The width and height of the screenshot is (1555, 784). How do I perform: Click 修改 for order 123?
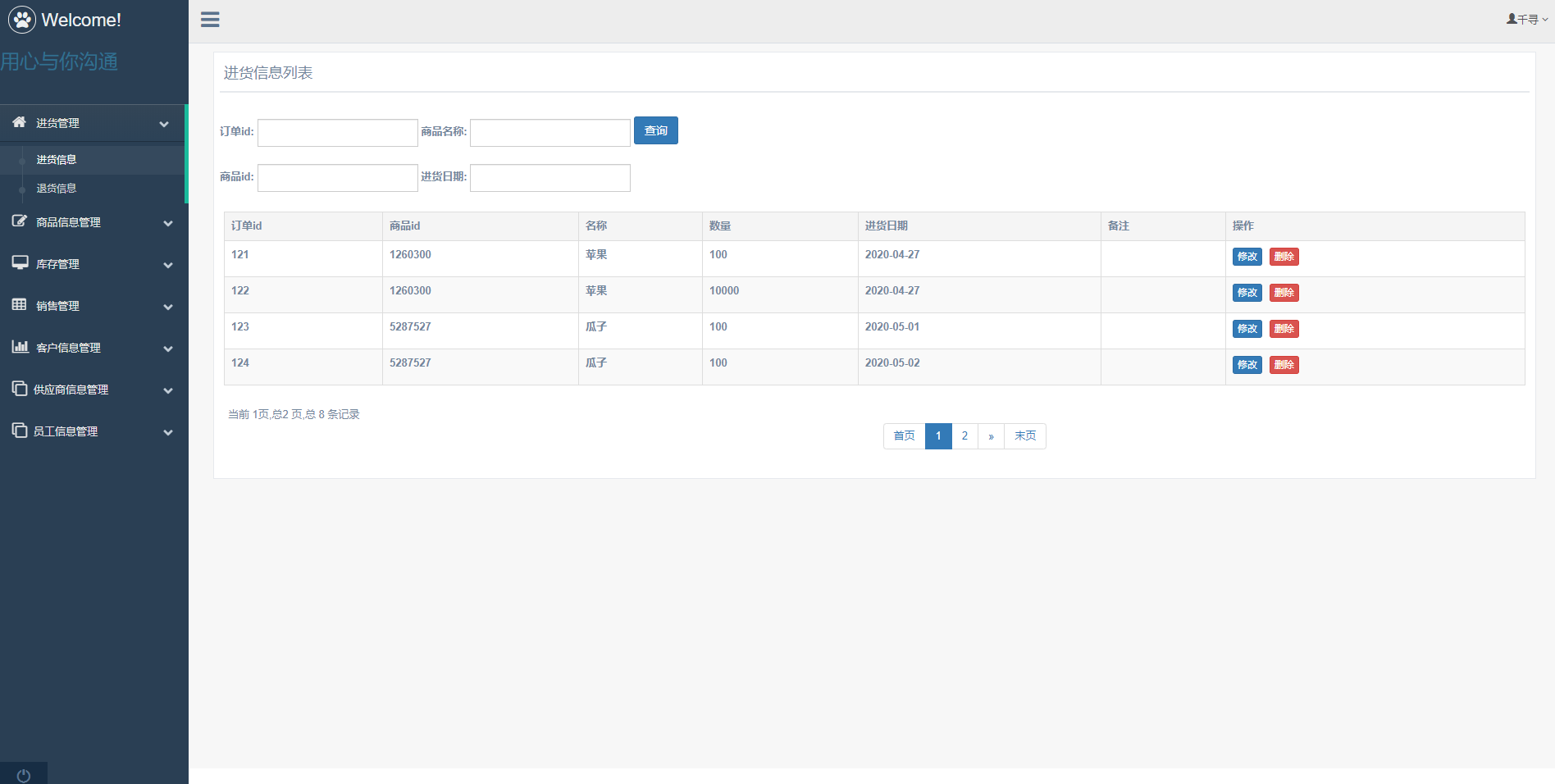1247,329
